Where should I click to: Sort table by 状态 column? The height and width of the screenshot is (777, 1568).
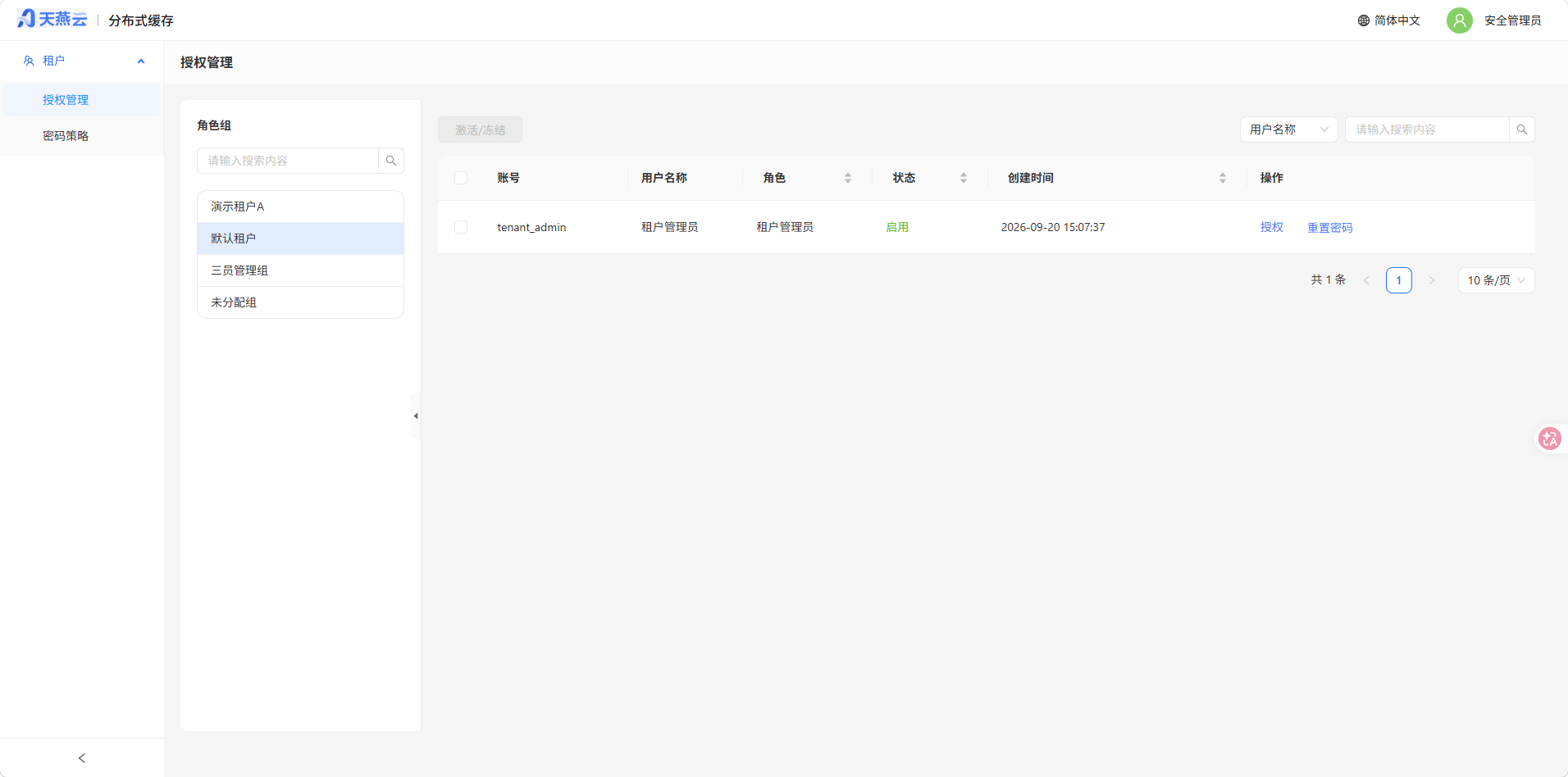[x=964, y=178]
